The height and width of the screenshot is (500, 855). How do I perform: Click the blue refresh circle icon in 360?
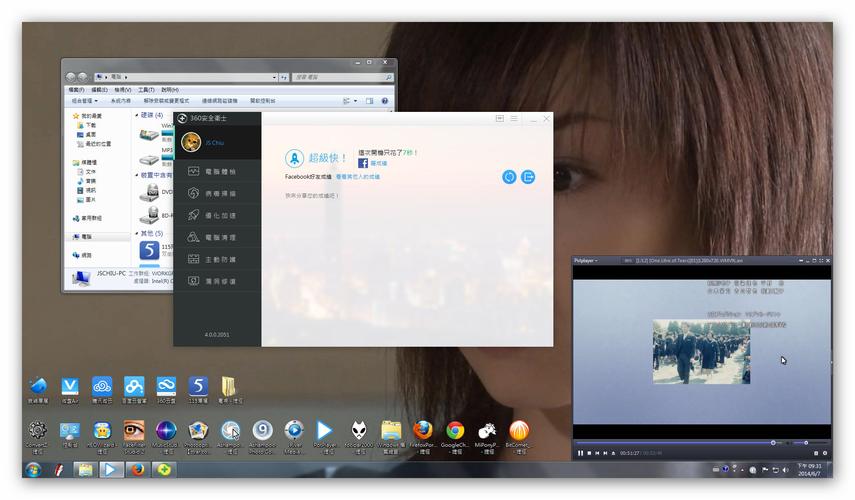pos(509,176)
